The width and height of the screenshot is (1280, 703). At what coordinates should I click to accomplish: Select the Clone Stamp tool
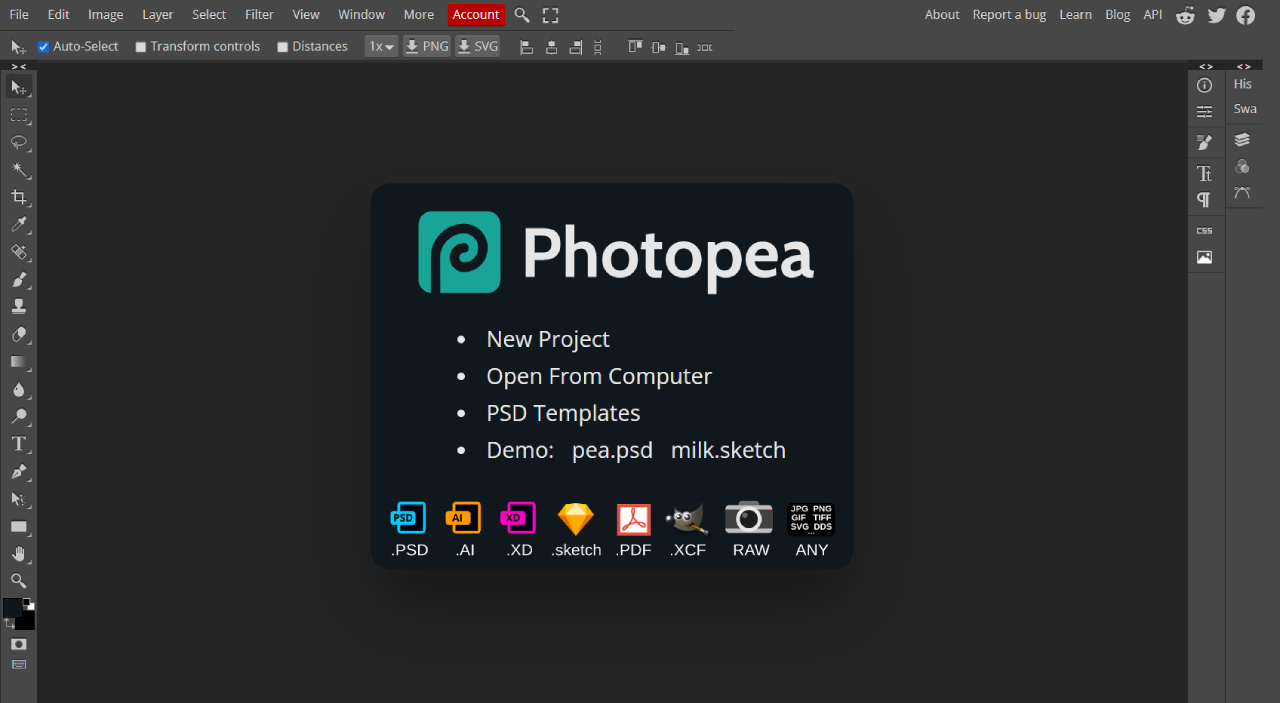(x=18, y=307)
